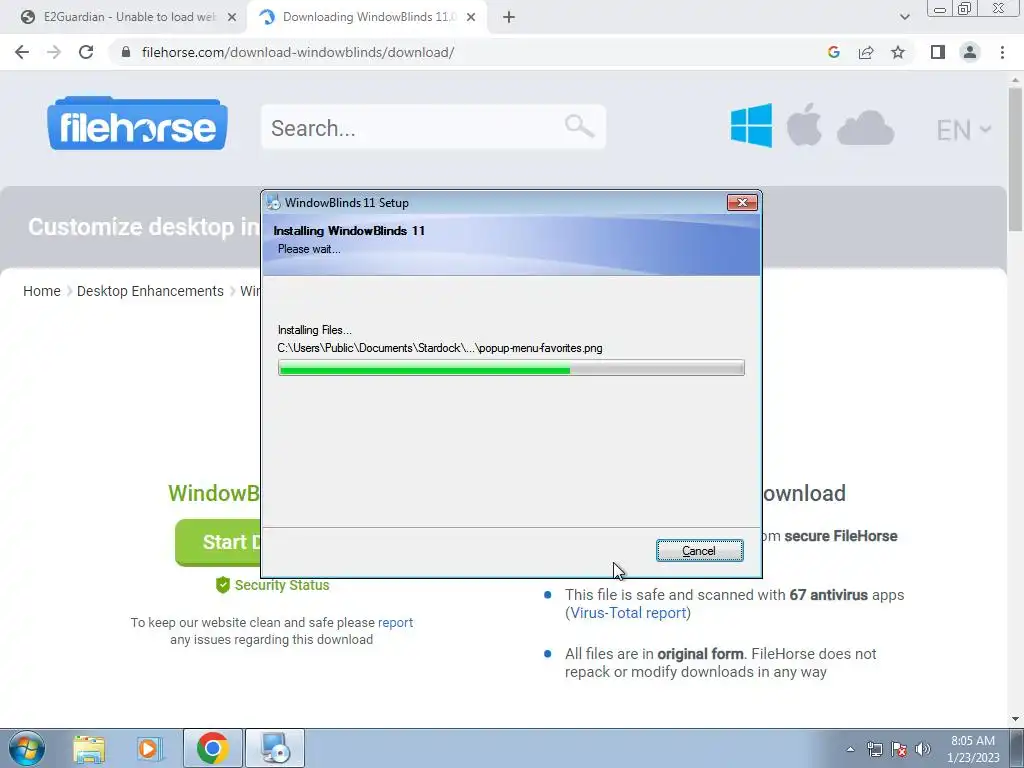The height and width of the screenshot is (768, 1024).
Task: Open the Chrome profile menu
Action: (970, 52)
